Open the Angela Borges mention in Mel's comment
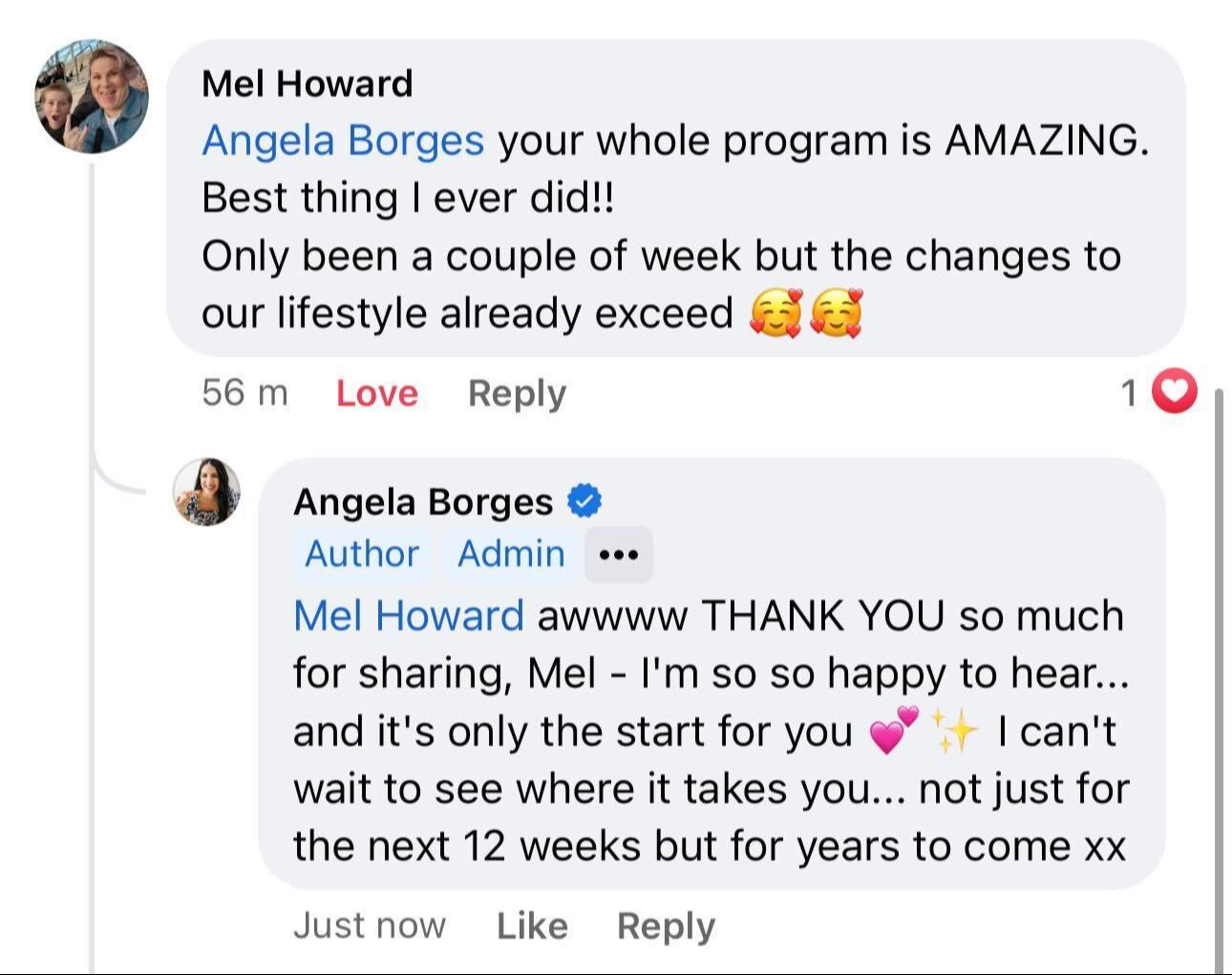The image size is (1232, 975). (343, 141)
